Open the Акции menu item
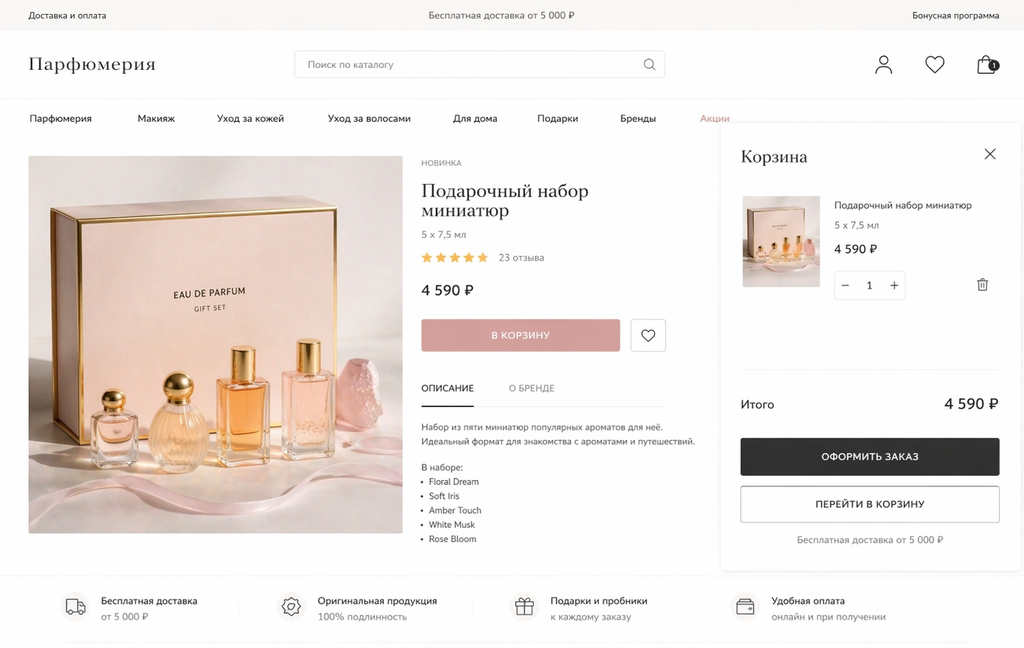1024x648 pixels. click(x=714, y=118)
